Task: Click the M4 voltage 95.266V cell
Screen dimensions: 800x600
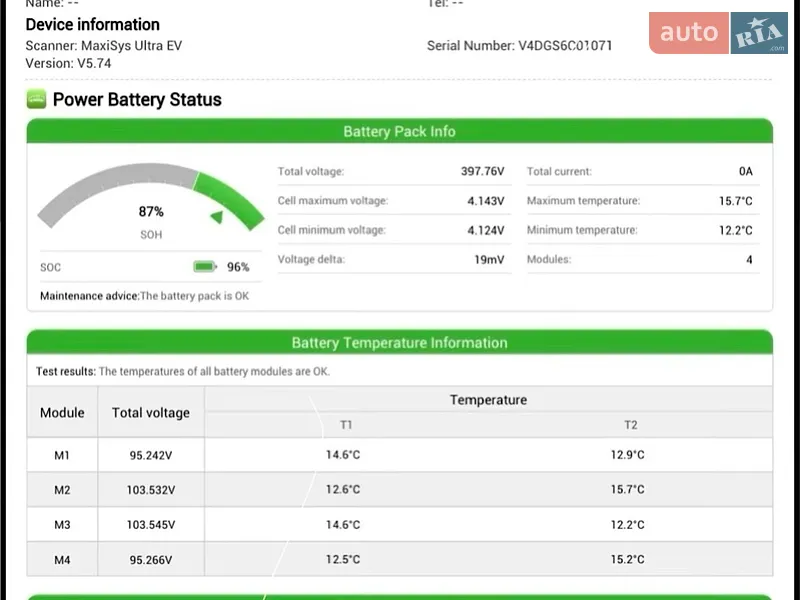Action: (151, 560)
